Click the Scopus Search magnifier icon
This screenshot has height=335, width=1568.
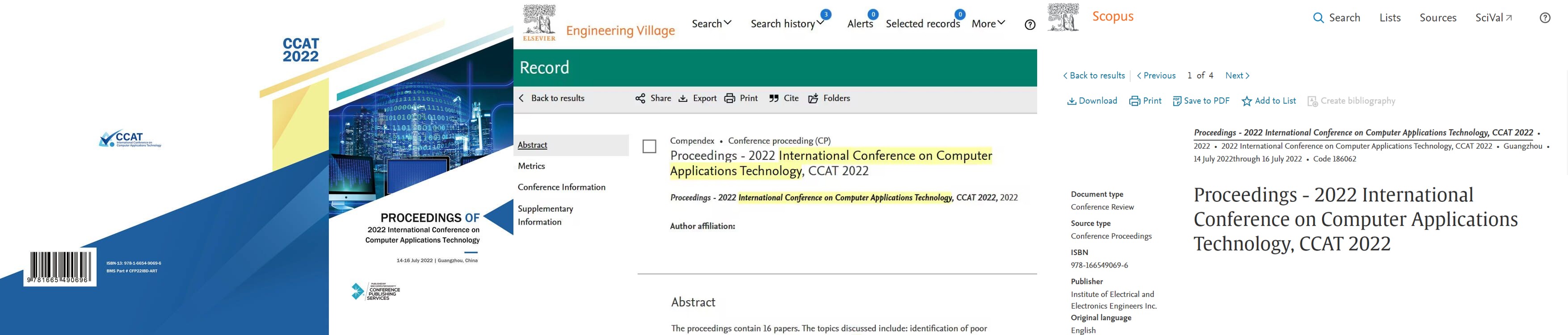(1319, 17)
